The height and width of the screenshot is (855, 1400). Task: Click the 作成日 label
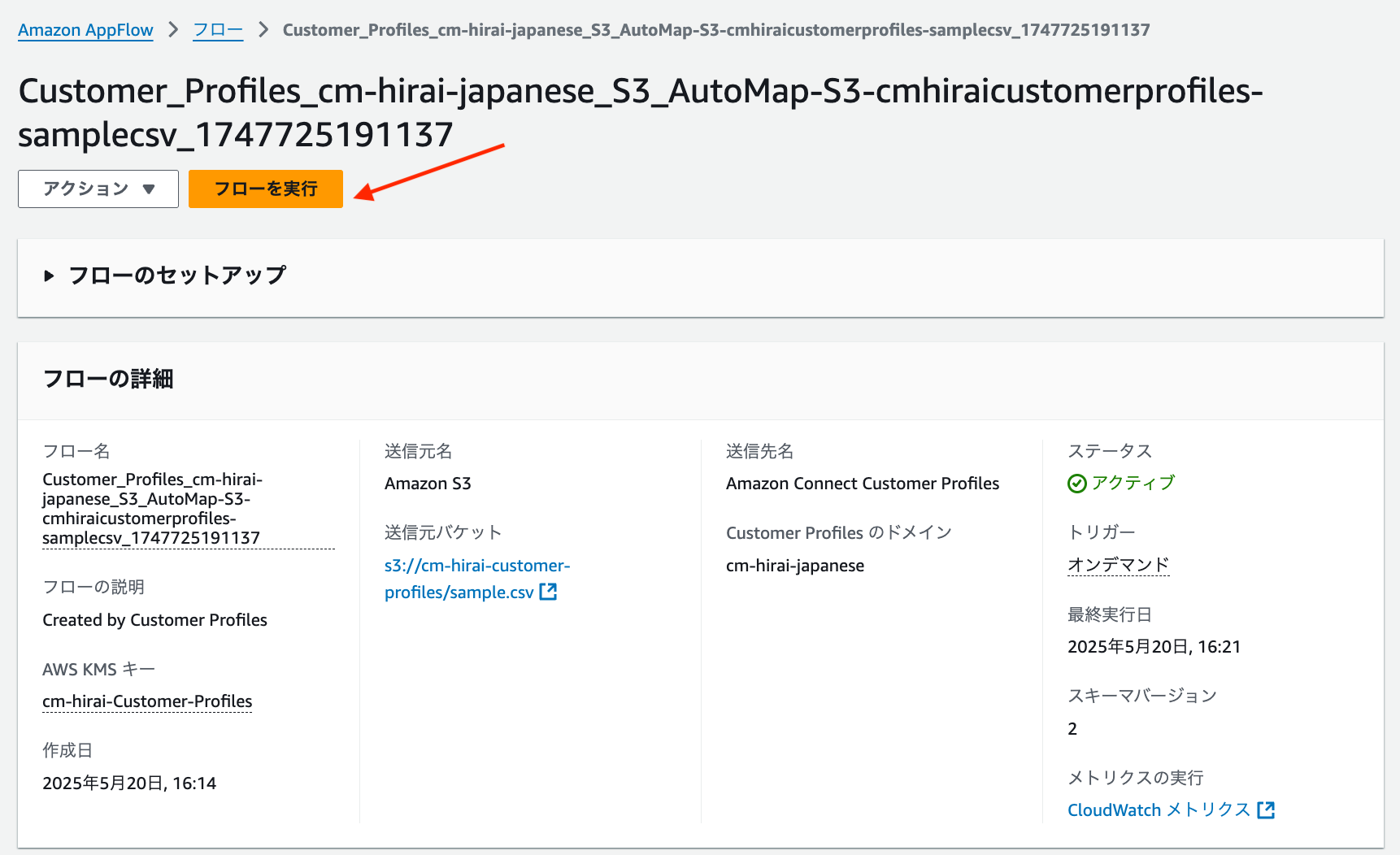(x=67, y=750)
